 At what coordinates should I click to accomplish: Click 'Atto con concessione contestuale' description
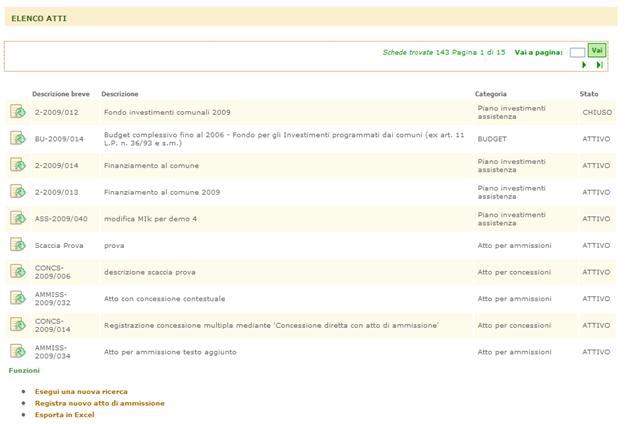click(165, 299)
